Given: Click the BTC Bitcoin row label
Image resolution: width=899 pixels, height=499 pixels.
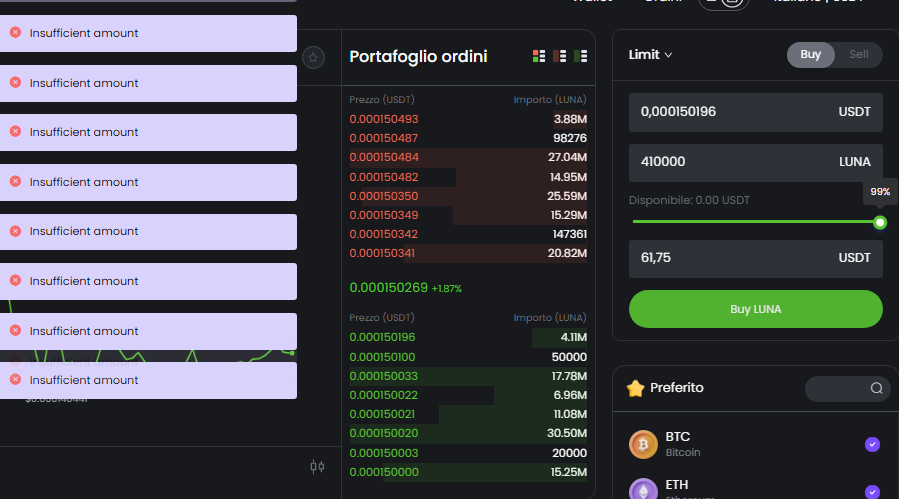Looking at the screenshot, I should click(683, 444).
